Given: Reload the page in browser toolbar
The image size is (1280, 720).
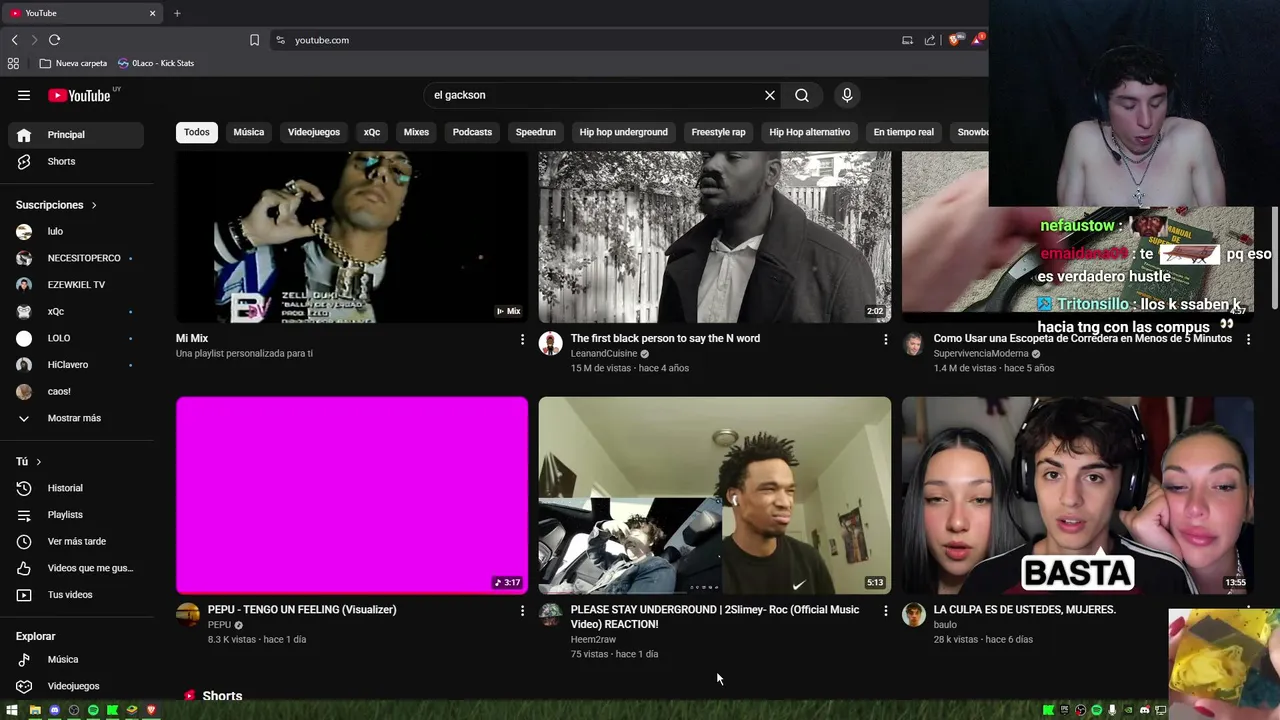Looking at the screenshot, I should coord(54,40).
